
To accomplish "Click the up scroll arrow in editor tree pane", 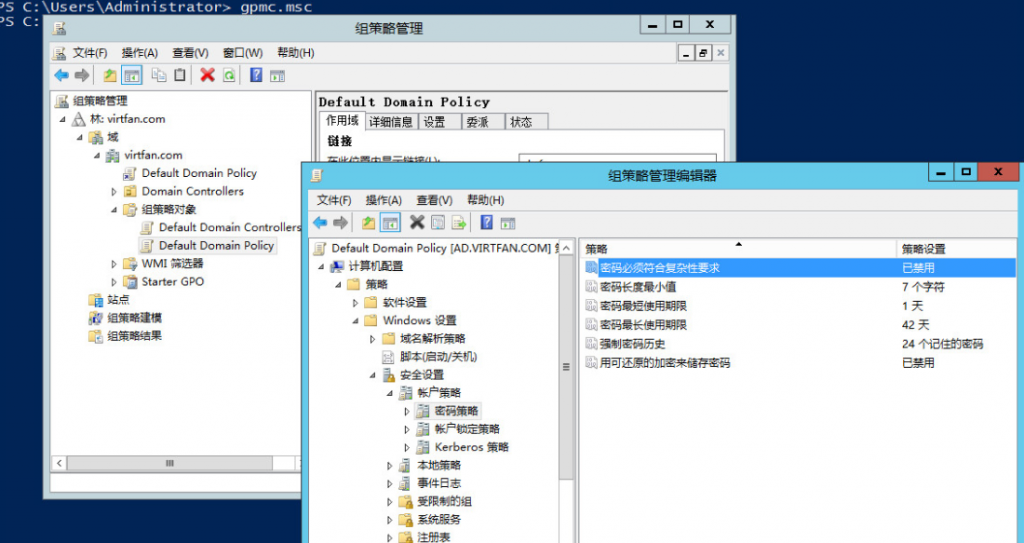I will (566, 248).
